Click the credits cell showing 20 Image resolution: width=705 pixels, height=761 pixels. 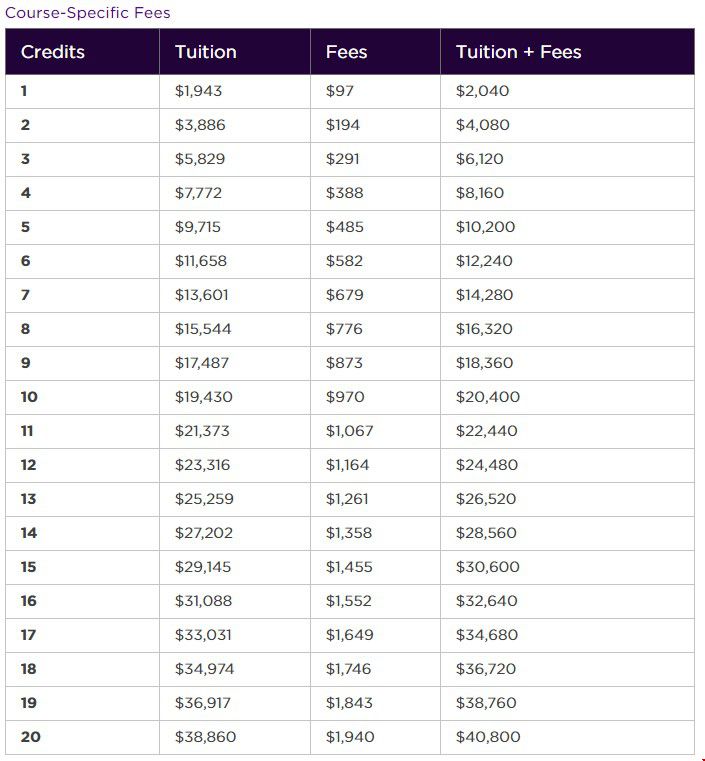(82, 737)
